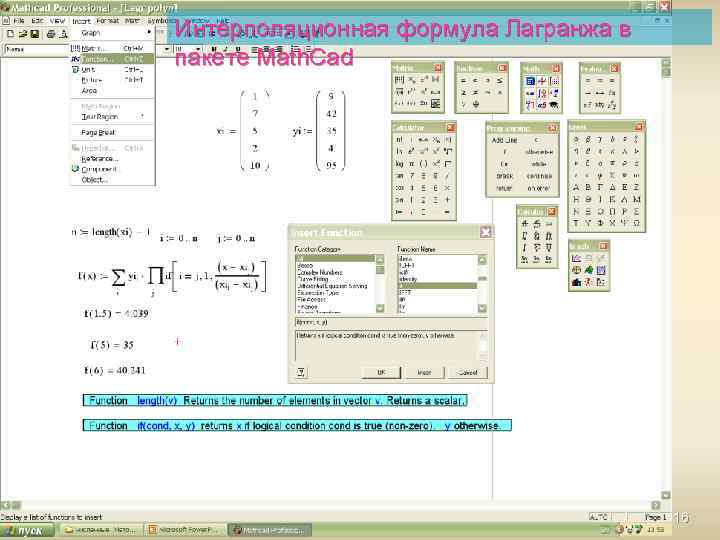Insert capital Sigma from Greek palette

[636, 211]
